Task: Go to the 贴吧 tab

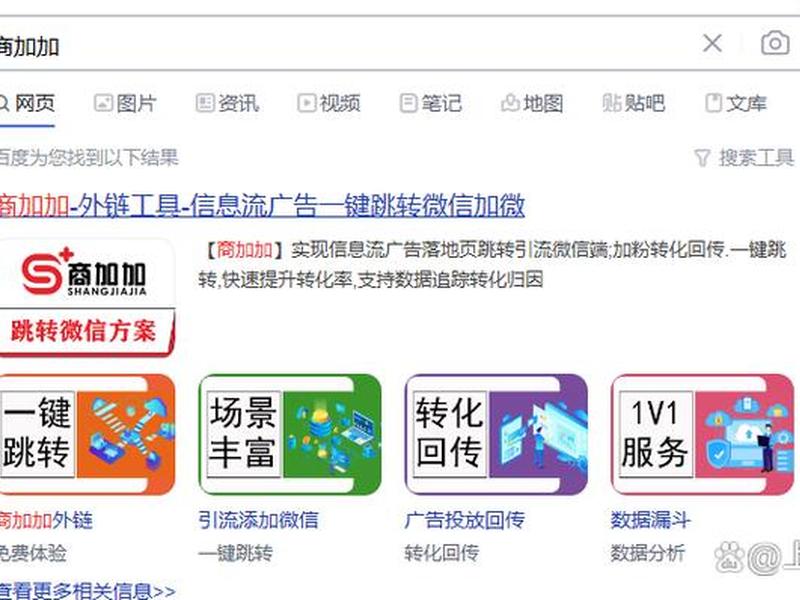Action: [x=634, y=104]
